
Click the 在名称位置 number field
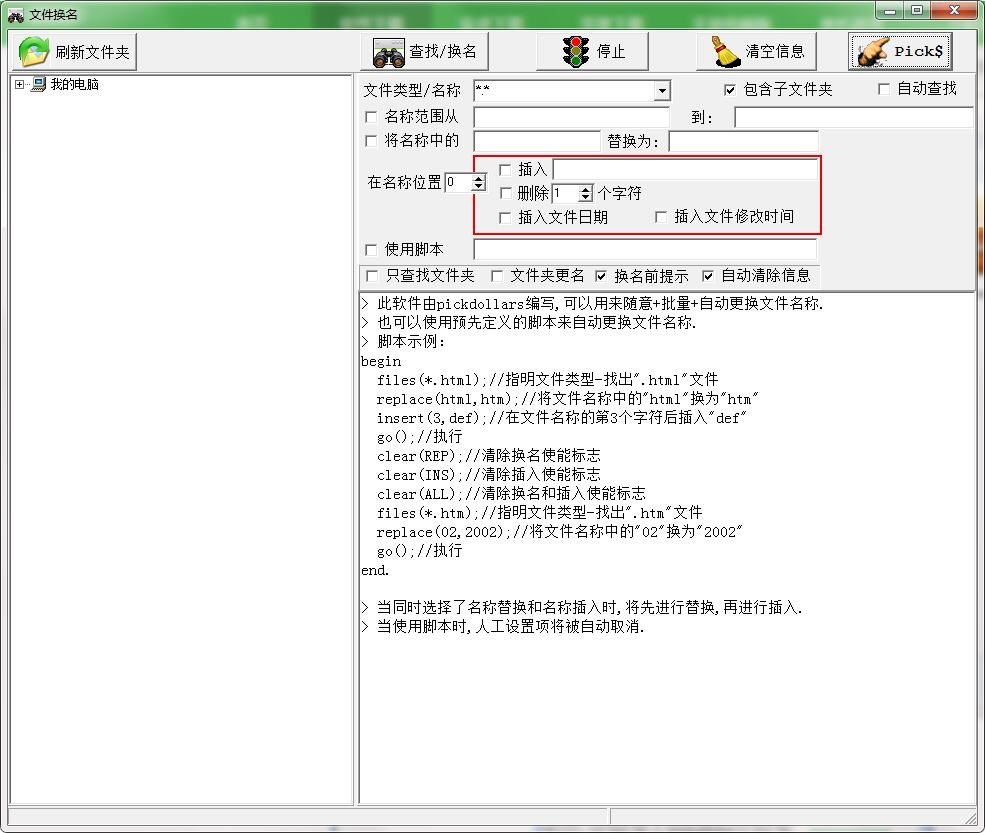[458, 183]
